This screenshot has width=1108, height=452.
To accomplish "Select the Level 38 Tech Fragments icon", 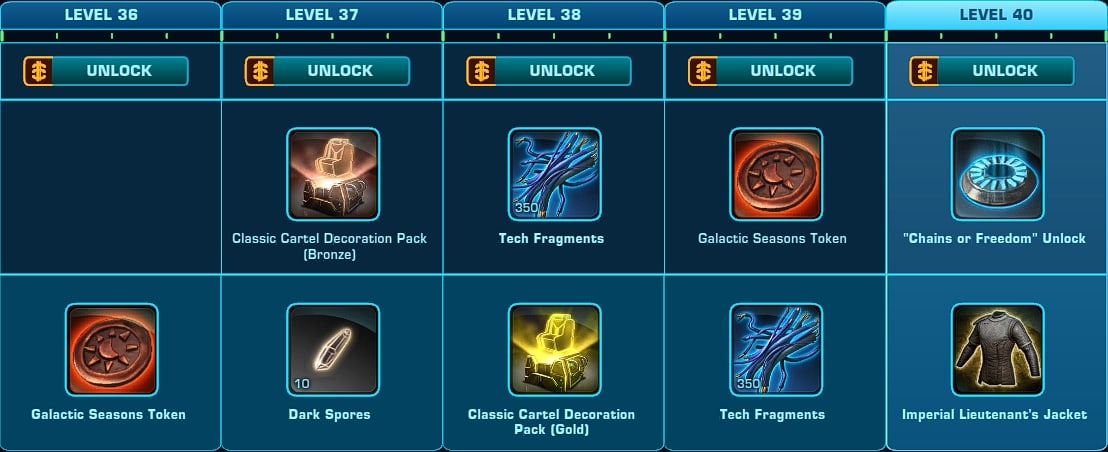I will tap(555, 174).
